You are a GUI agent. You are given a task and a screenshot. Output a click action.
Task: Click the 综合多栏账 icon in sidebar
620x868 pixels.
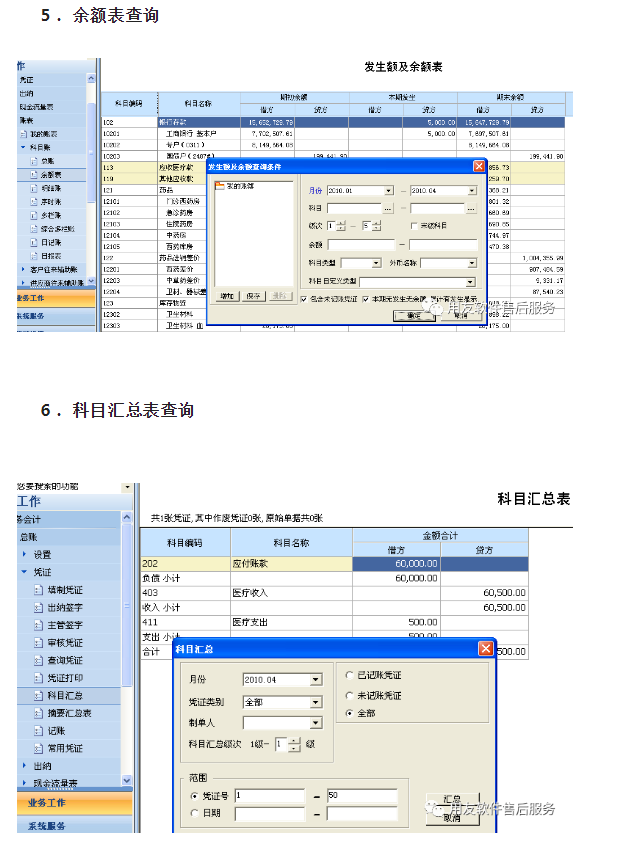pyautogui.click(x=34, y=229)
